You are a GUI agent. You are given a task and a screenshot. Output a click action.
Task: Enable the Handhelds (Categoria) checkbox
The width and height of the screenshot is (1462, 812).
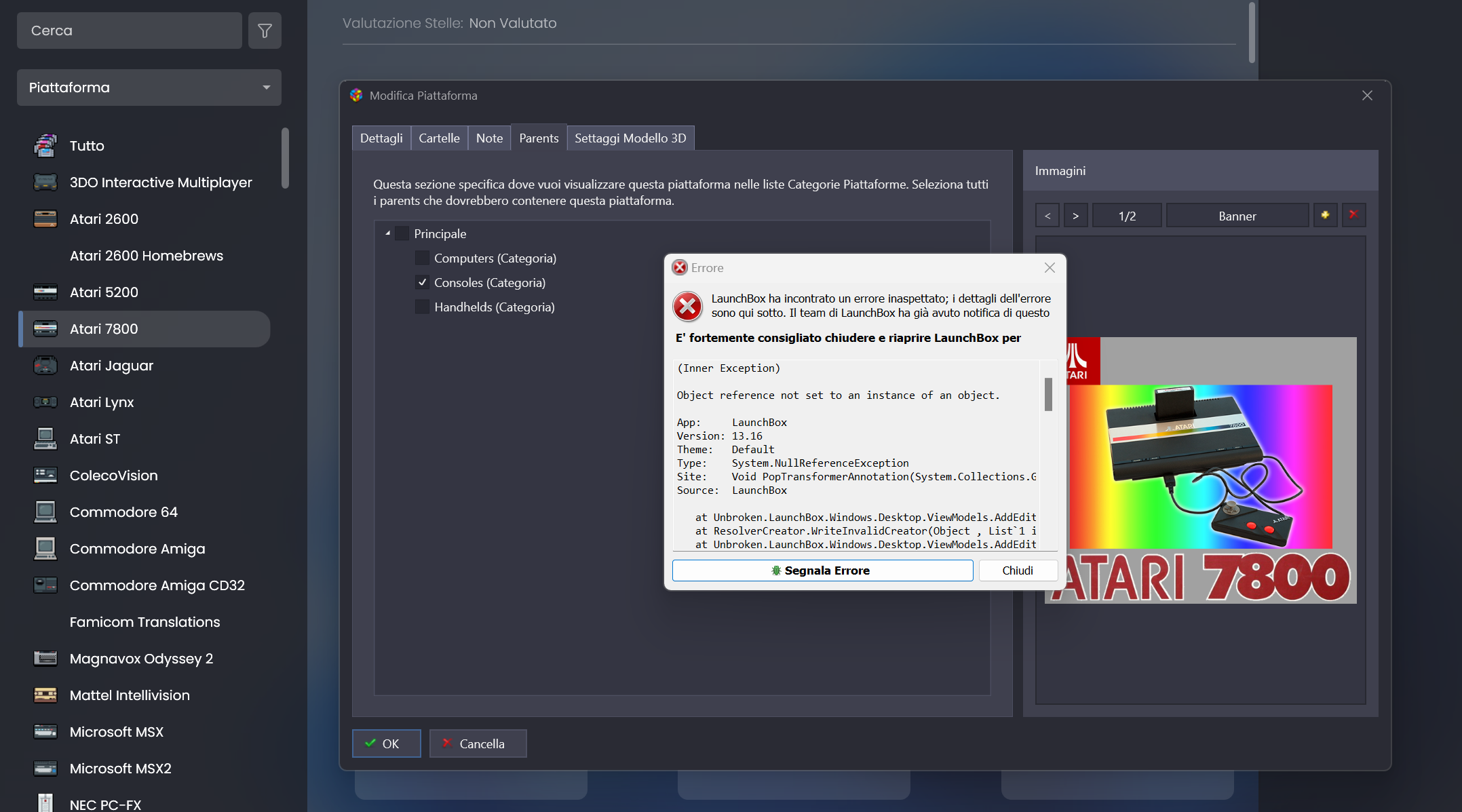(422, 307)
